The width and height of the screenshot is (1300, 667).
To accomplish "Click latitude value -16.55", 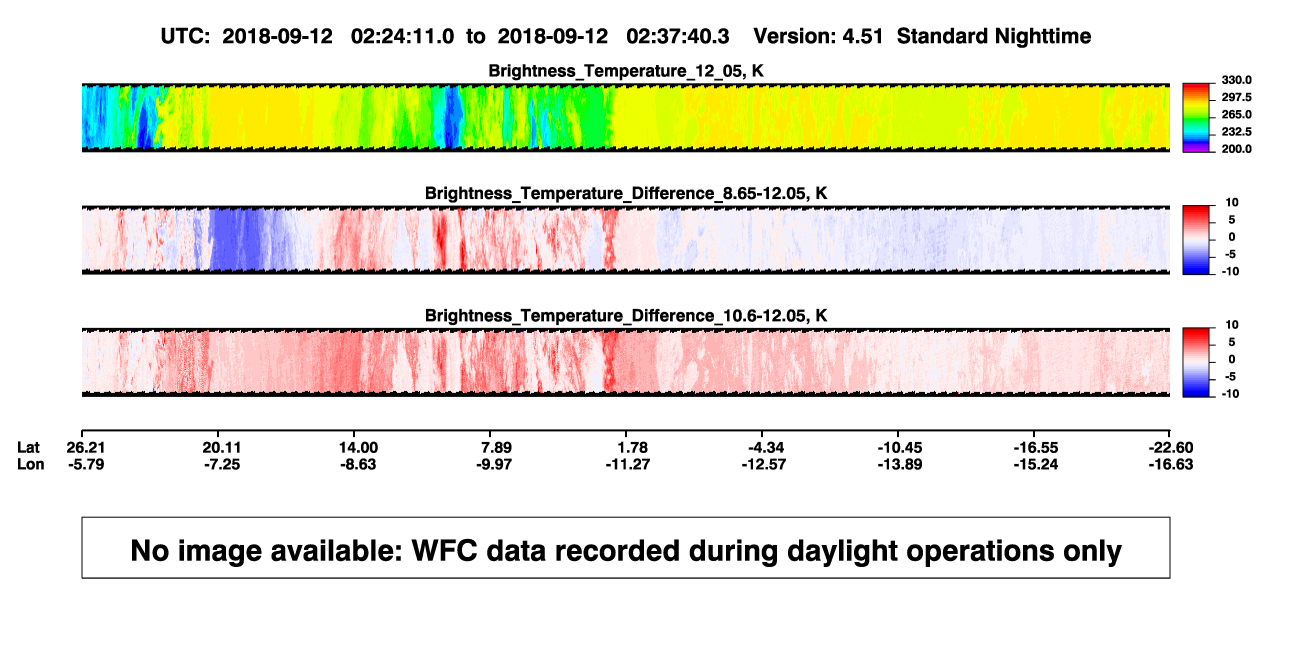I will [x=1034, y=446].
